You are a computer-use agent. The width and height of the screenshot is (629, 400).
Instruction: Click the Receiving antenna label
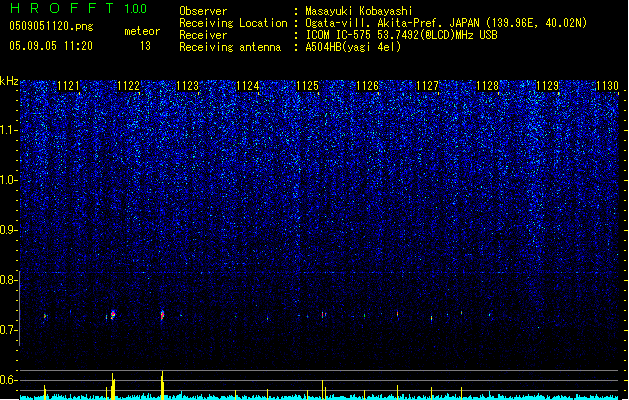(230, 47)
